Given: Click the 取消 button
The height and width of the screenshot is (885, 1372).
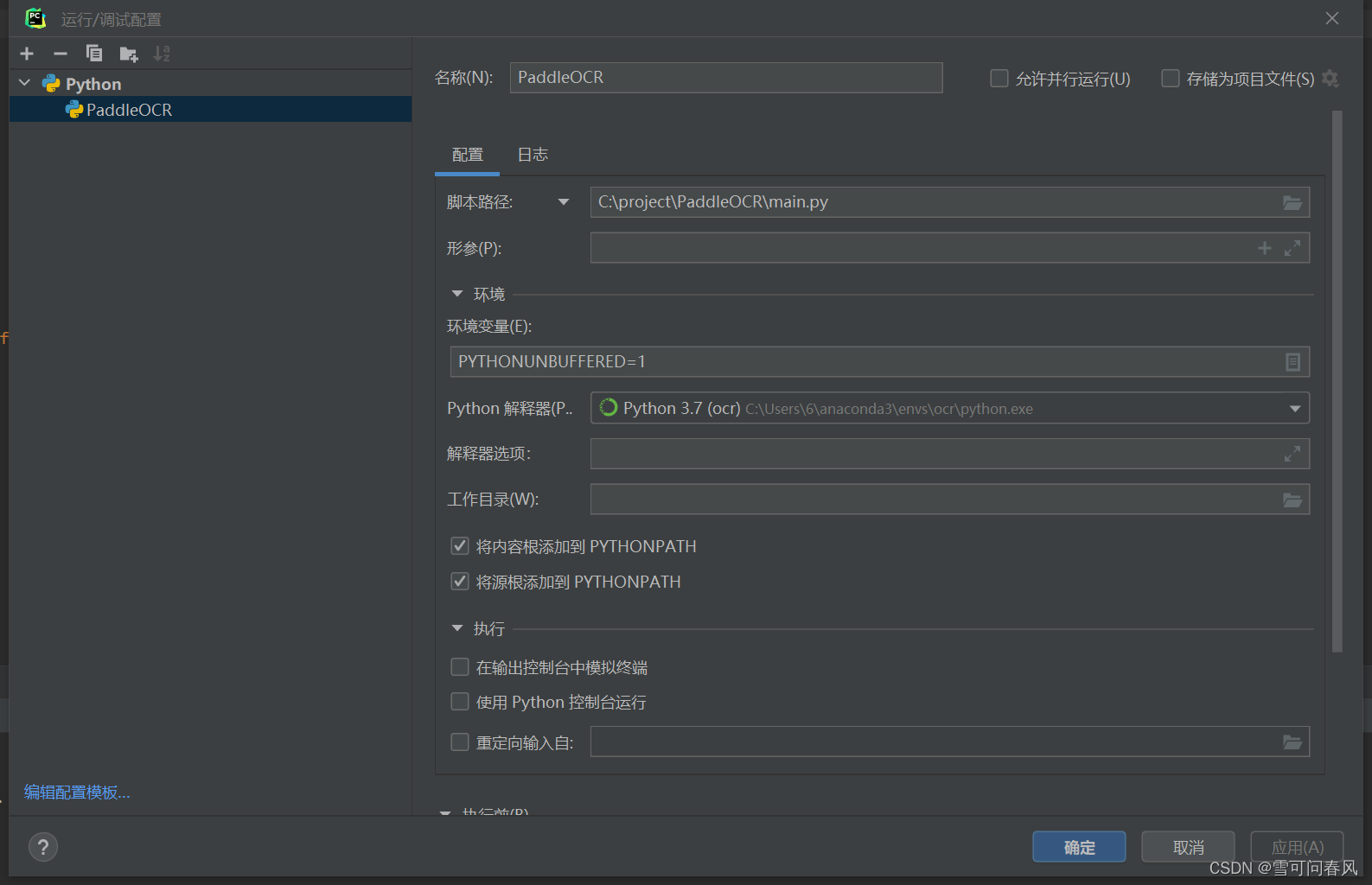Looking at the screenshot, I should point(1188,847).
